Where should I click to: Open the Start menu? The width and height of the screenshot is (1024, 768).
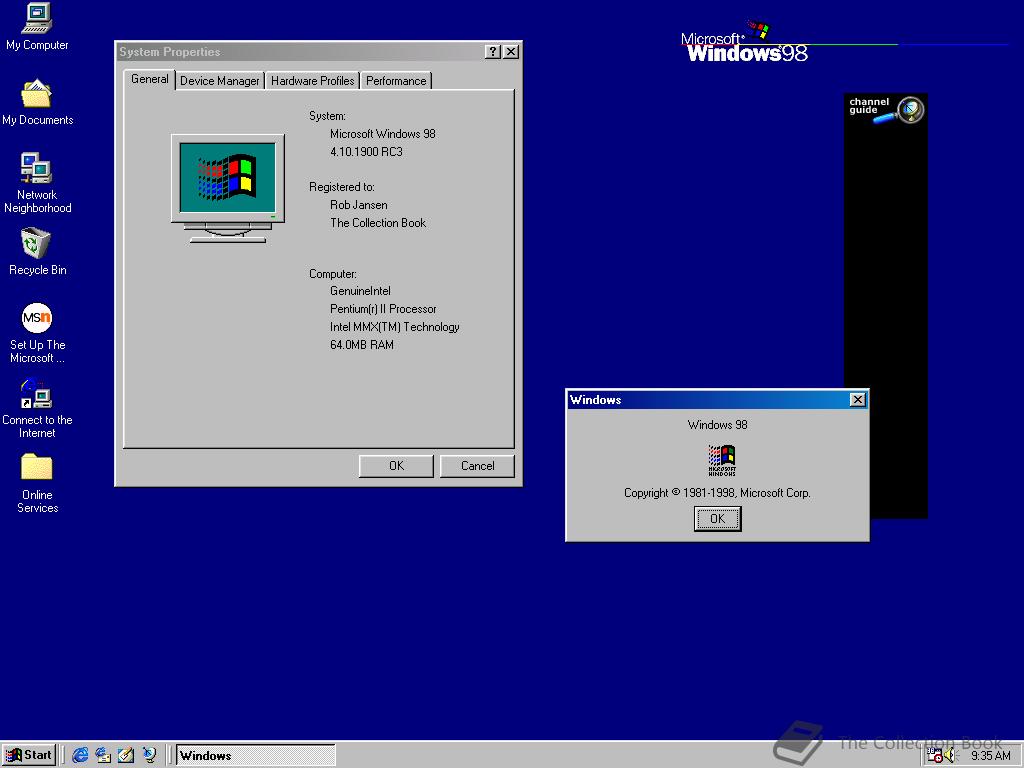pyautogui.click(x=29, y=755)
